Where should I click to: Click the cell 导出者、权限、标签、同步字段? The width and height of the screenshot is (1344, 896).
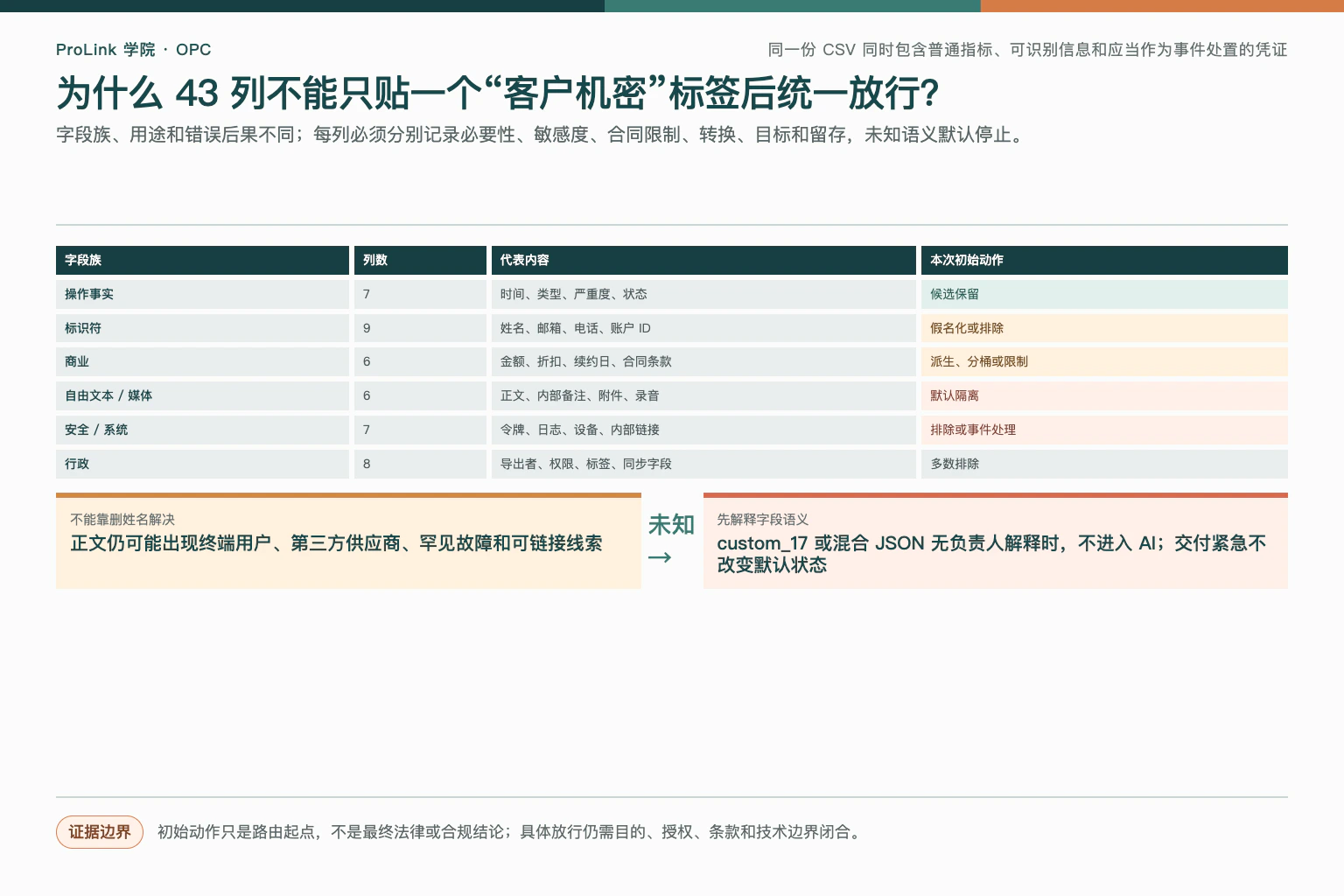tap(703, 464)
